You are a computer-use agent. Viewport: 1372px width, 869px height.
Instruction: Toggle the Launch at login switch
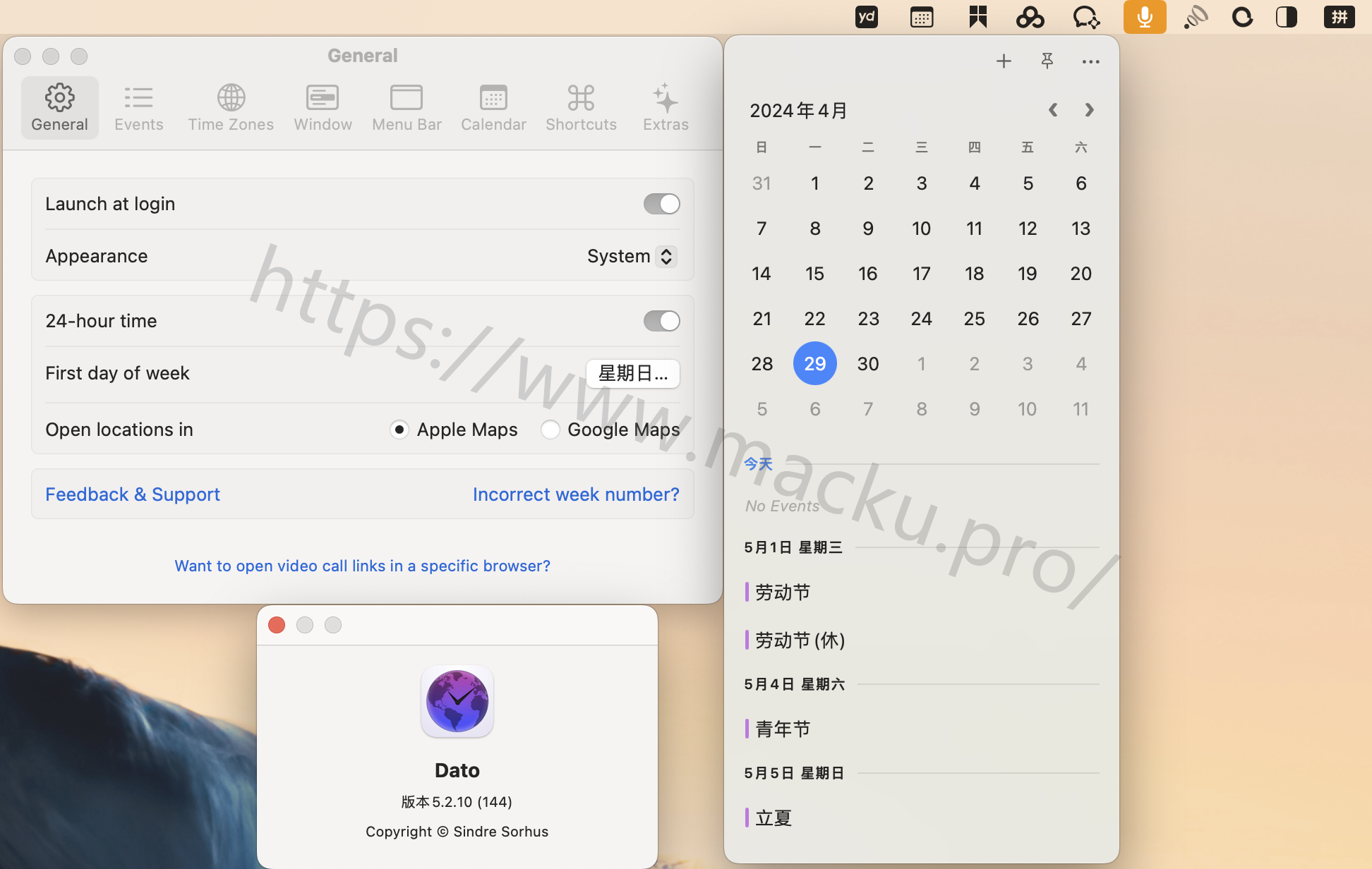661,204
